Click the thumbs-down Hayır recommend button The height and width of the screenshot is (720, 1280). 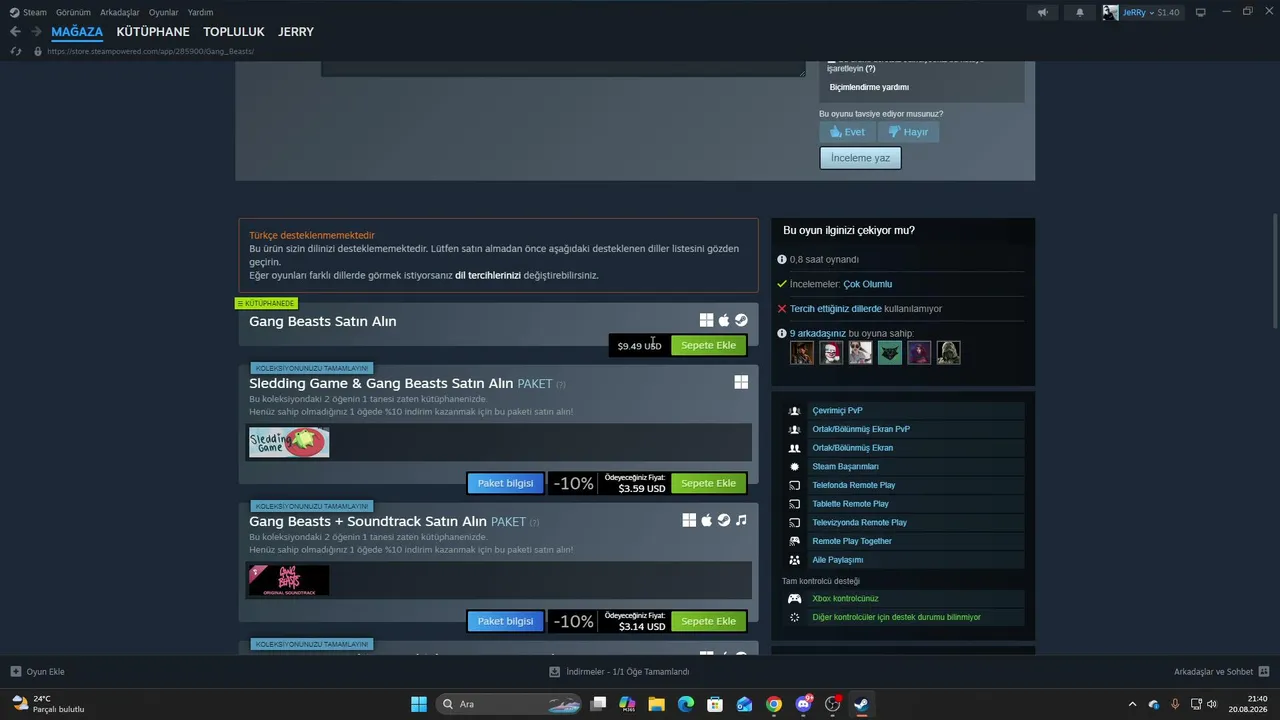click(908, 132)
